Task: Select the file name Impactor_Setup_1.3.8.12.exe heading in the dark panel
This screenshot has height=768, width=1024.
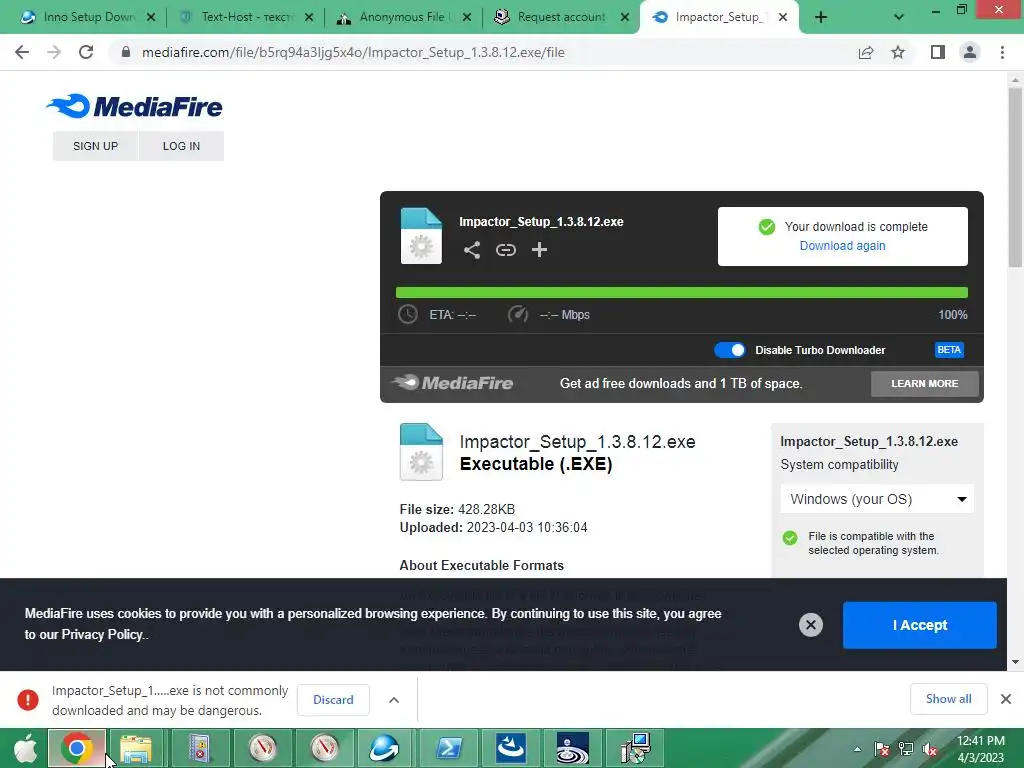Action: coord(541,221)
